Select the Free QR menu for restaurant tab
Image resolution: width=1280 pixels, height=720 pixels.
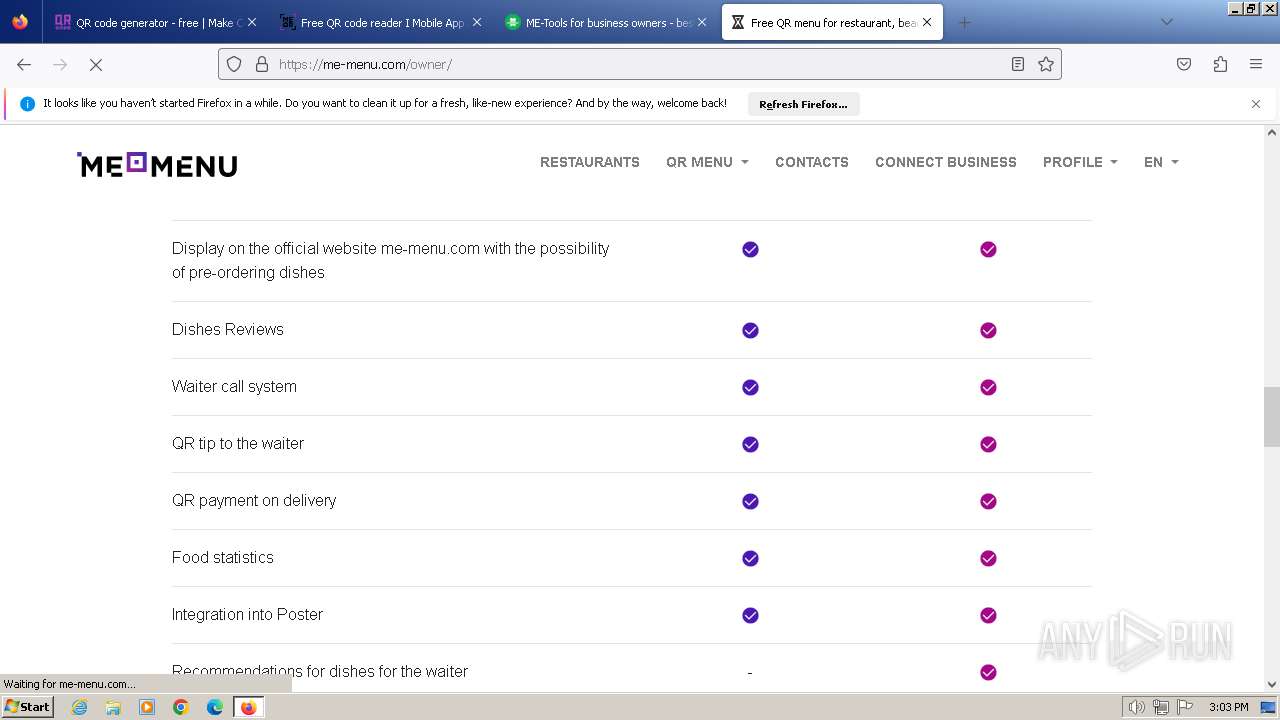point(831,22)
